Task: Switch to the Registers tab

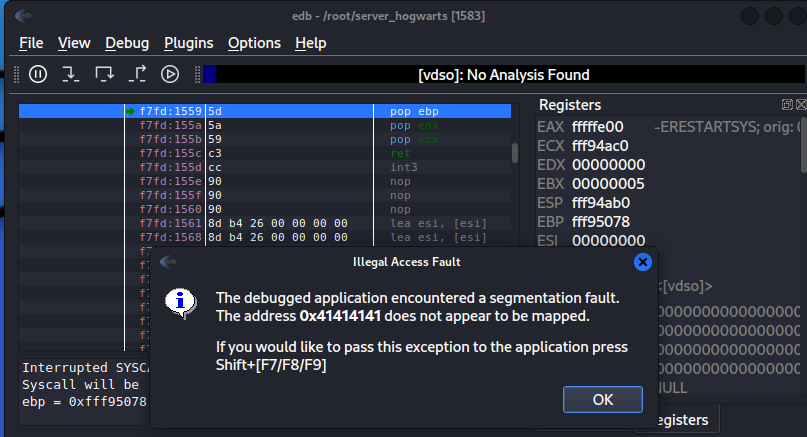Action: pos(682,420)
